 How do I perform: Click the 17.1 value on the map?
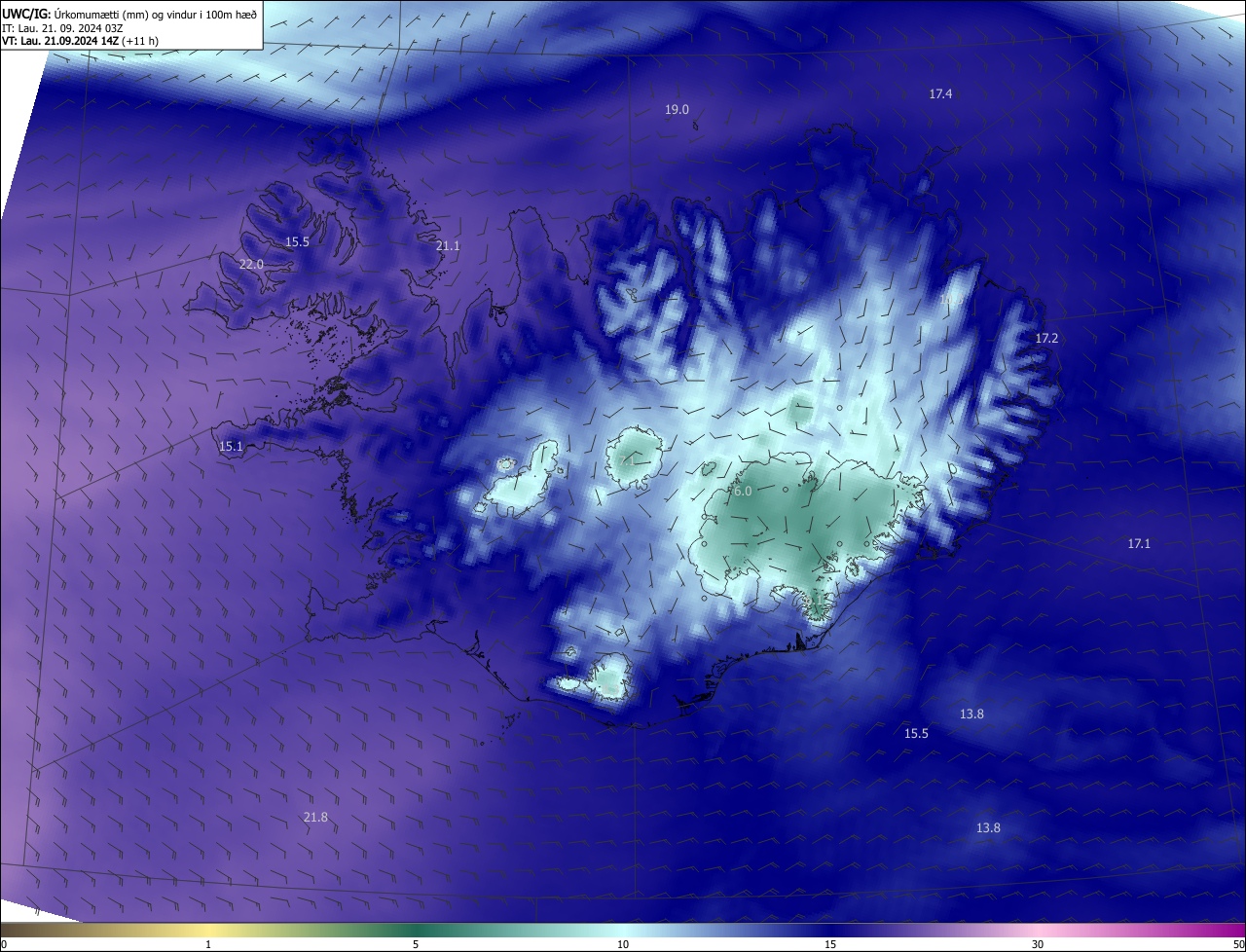[x=1139, y=544]
